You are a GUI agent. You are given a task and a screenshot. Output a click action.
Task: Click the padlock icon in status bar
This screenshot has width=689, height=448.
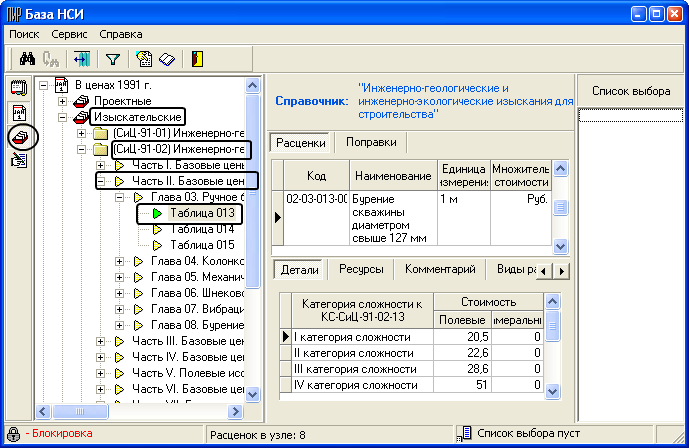[13, 434]
